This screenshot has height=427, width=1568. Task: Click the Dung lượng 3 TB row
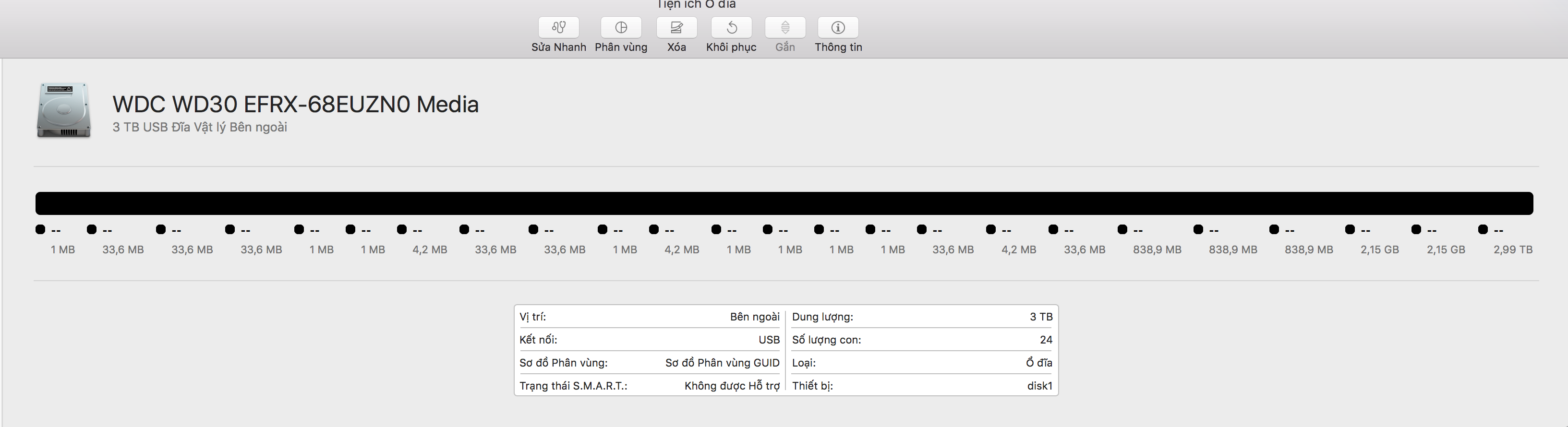[x=922, y=316]
